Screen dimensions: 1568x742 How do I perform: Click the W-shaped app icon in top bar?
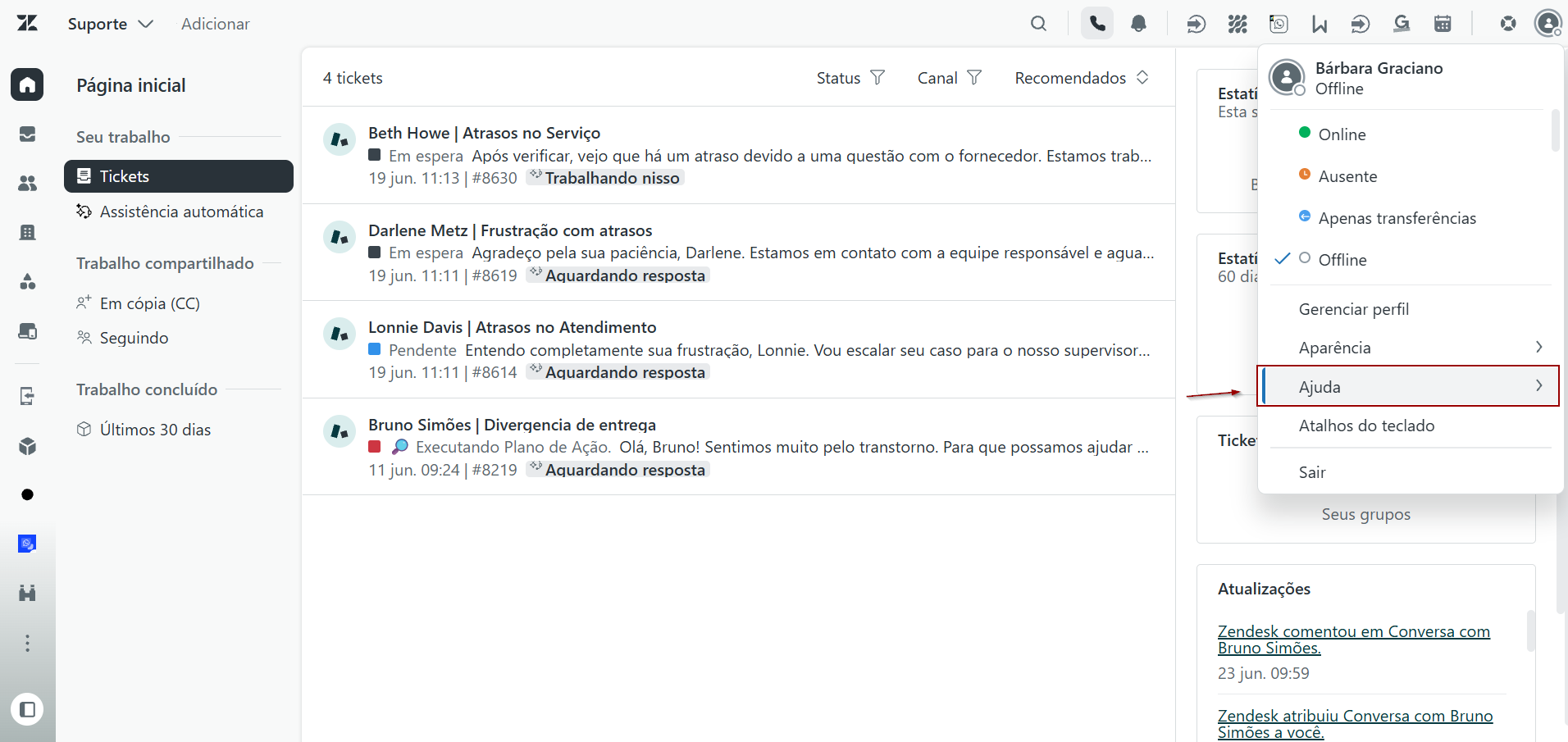pos(1320,24)
